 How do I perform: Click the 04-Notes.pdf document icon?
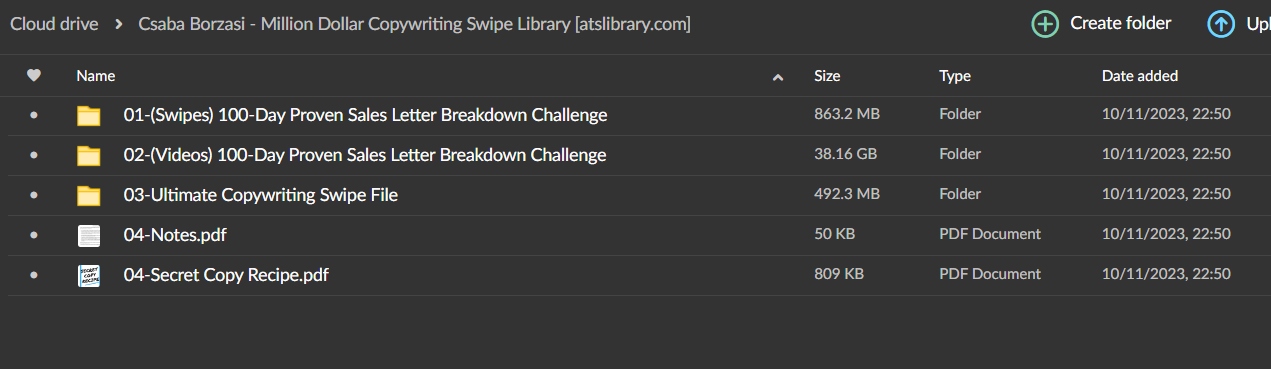(x=89, y=236)
